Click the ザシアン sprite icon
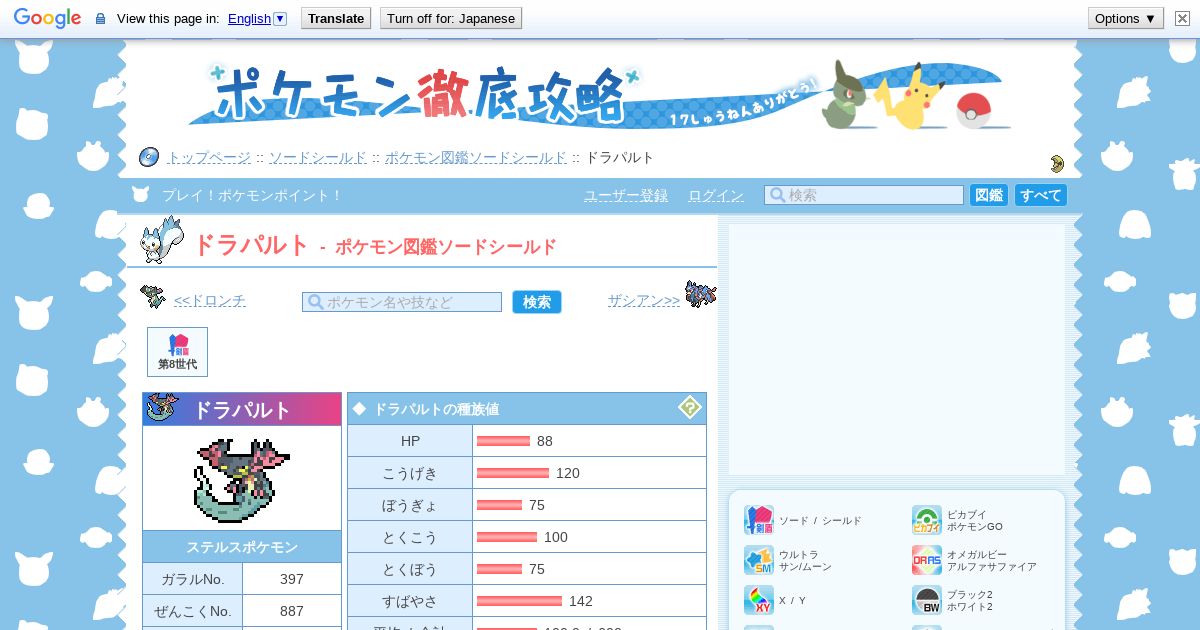Image resolution: width=1200 pixels, height=630 pixels. click(x=700, y=294)
